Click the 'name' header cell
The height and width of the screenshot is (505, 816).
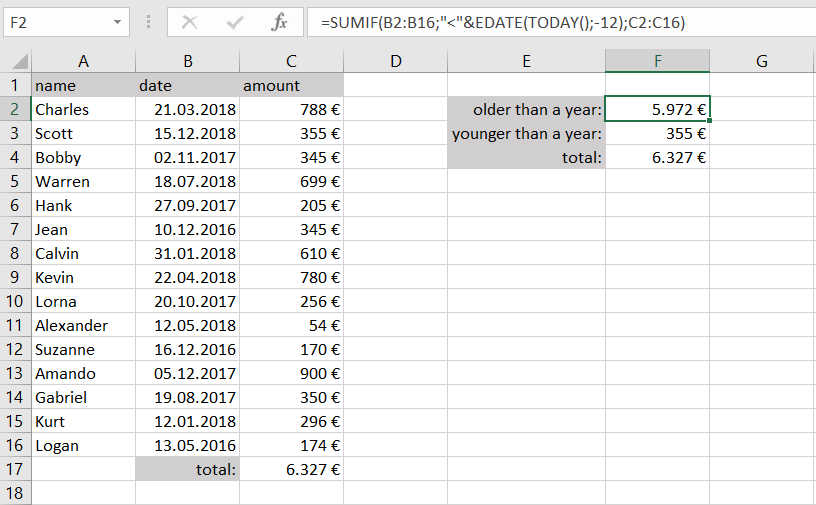coord(83,85)
